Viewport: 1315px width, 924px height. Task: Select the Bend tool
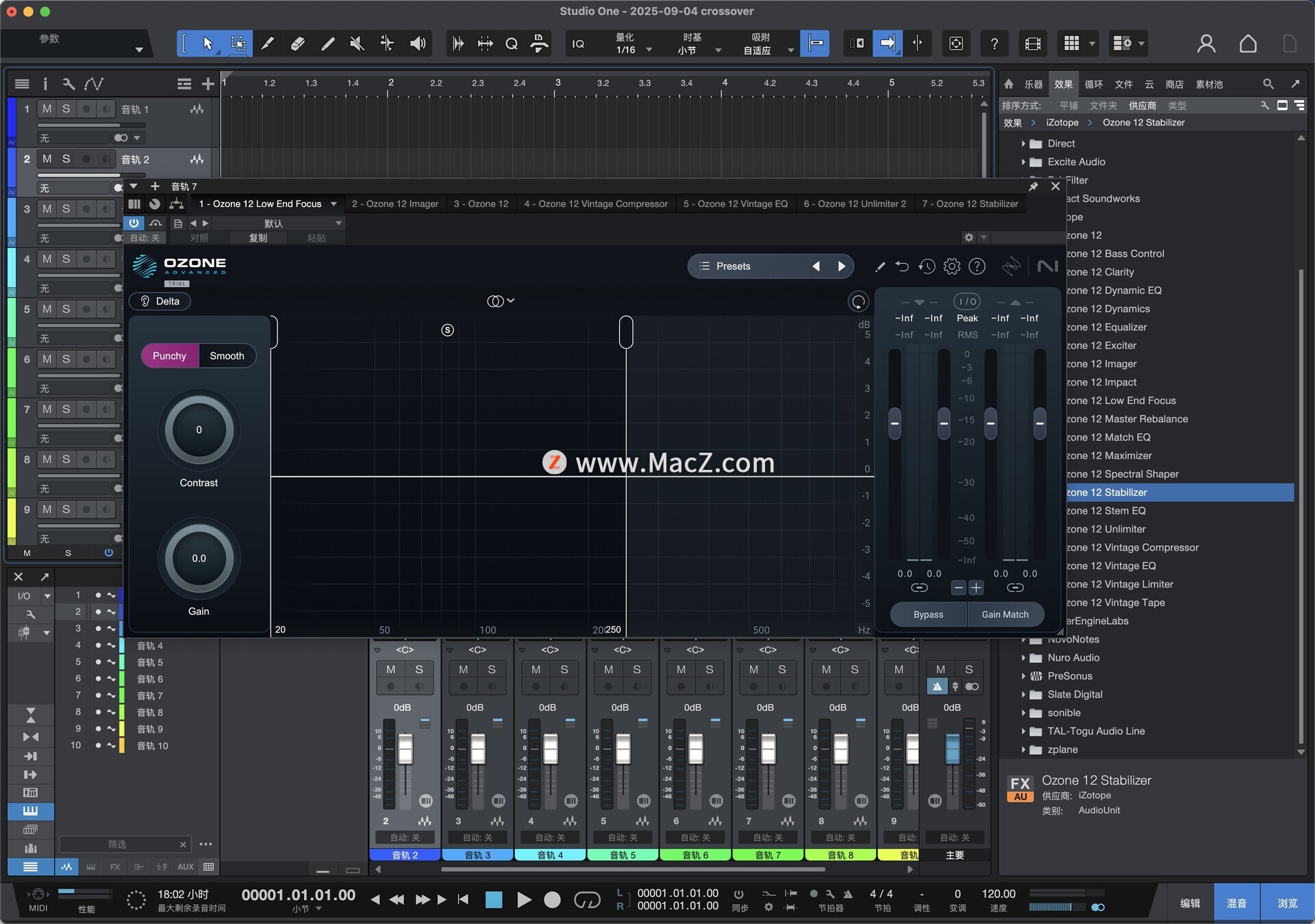[x=387, y=44]
